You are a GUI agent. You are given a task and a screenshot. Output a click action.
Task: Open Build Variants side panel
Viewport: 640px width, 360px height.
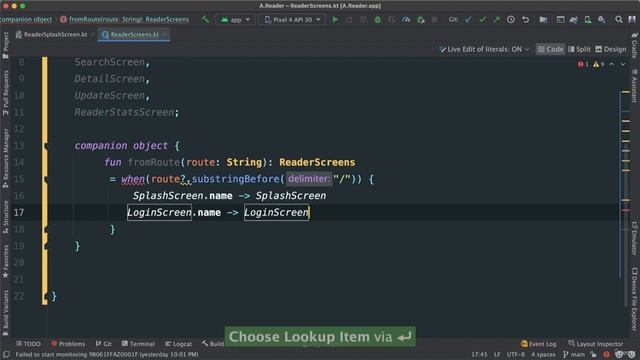tap(5, 312)
